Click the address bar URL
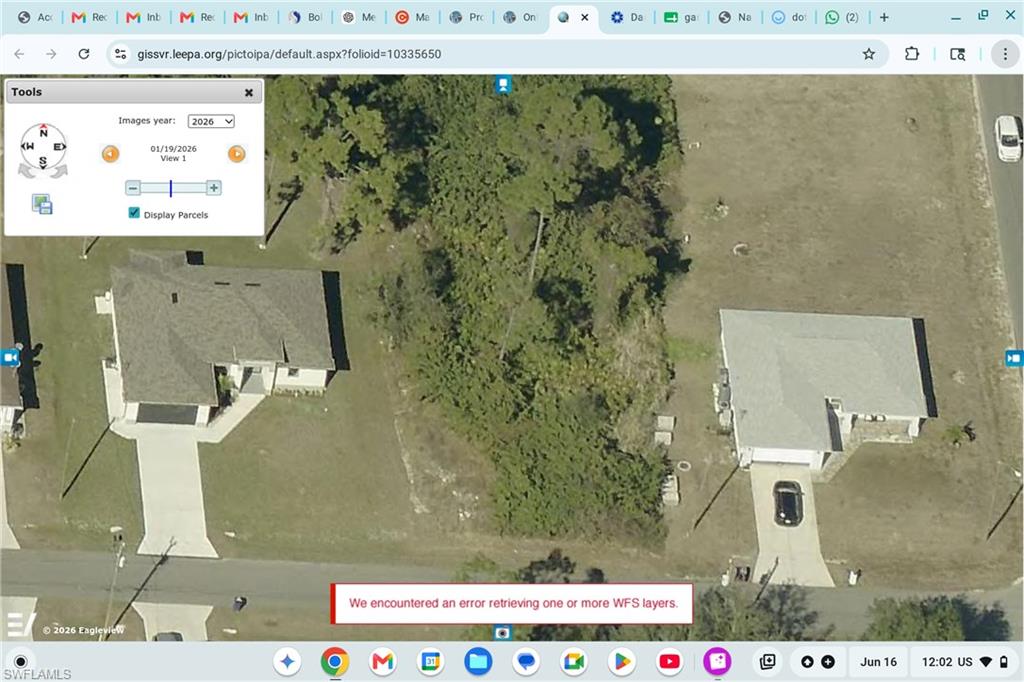This screenshot has width=1024, height=682. click(x=289, y=54)
